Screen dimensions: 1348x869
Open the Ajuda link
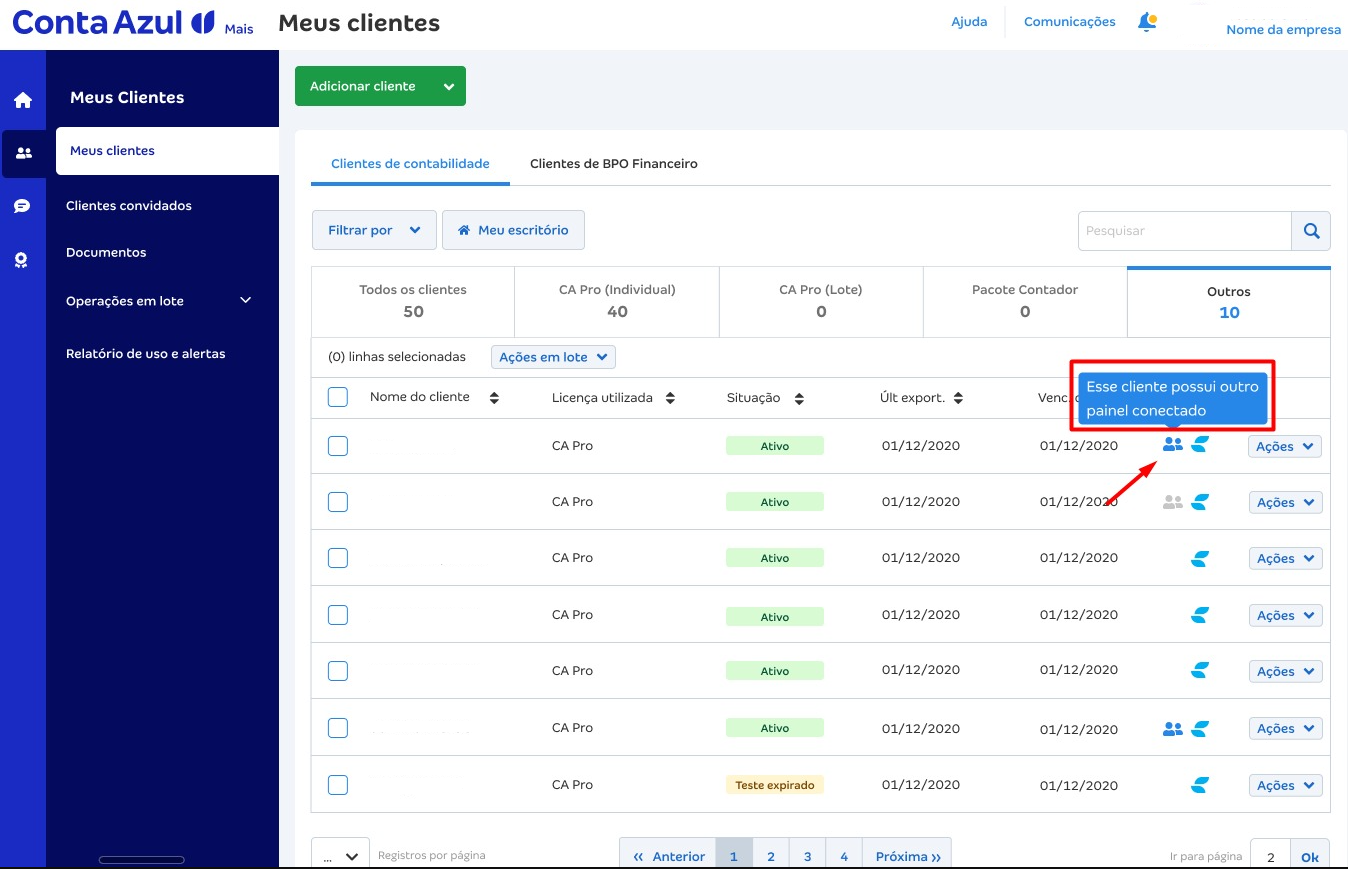tap(969, 22)
